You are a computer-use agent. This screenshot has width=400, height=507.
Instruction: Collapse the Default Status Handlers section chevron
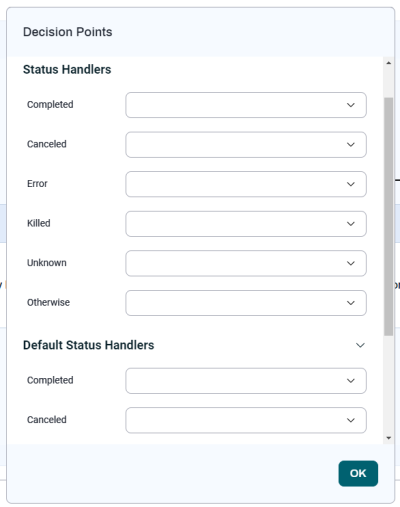tap(360, 345)
